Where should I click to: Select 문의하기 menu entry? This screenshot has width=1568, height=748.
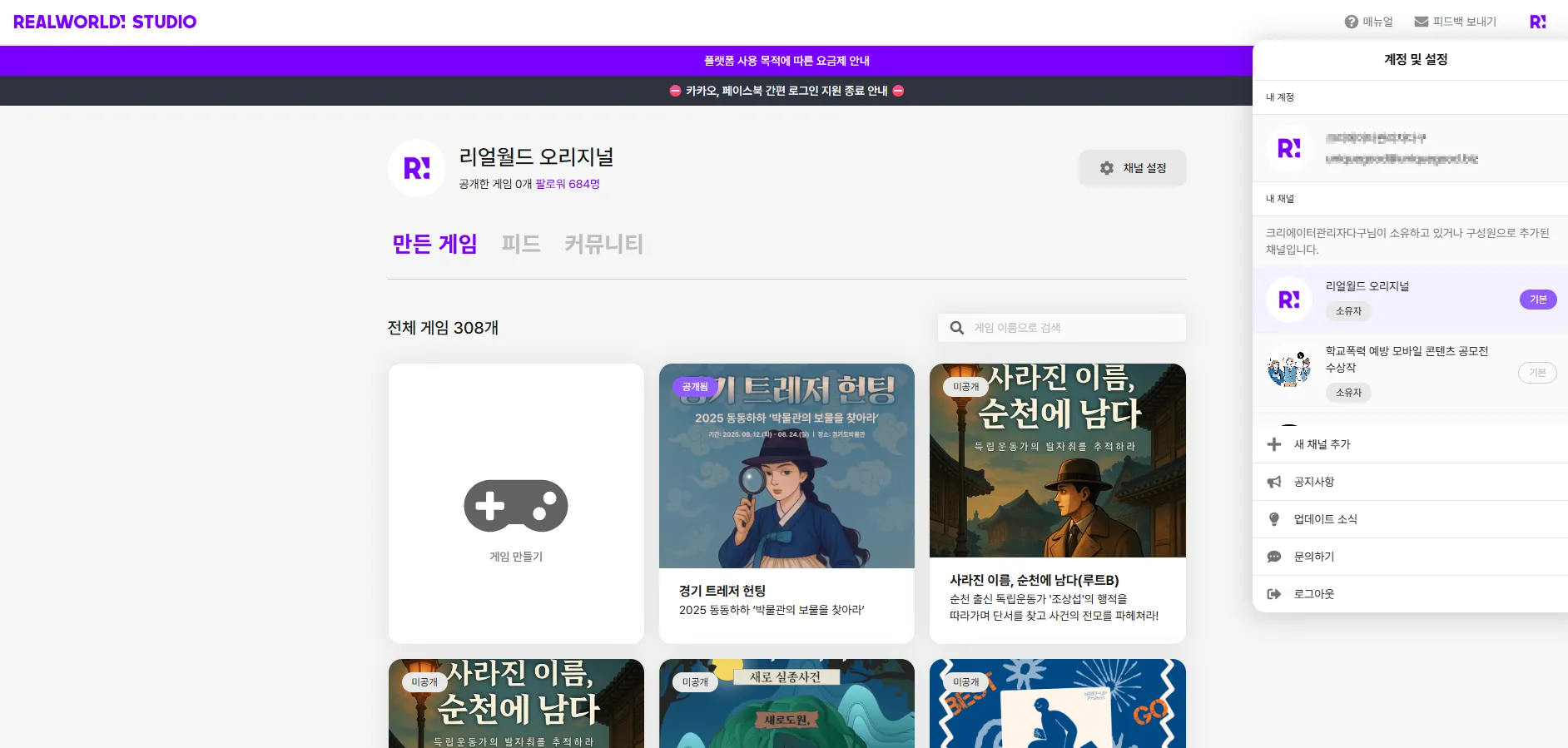pyautogui.click(x=1410, y=557)
